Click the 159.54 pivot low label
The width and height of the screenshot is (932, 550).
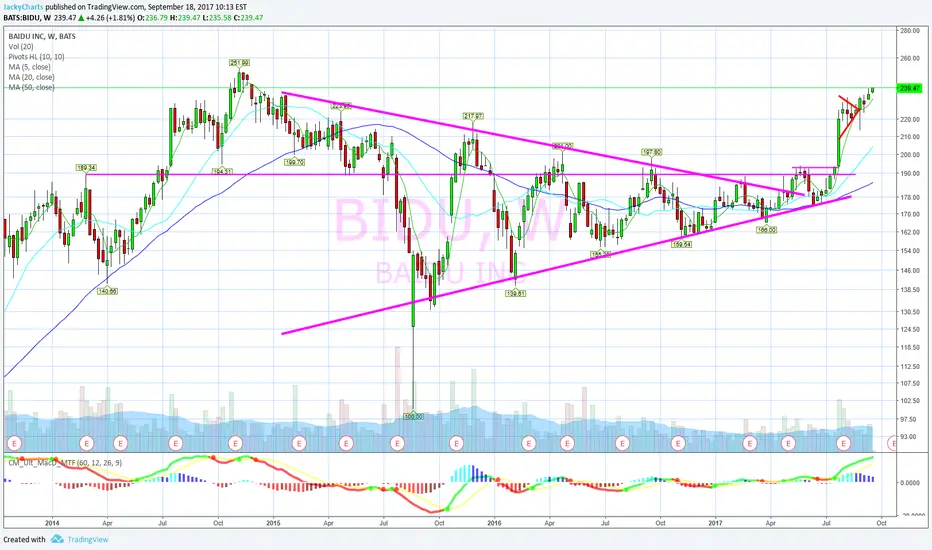click(681, 244)
